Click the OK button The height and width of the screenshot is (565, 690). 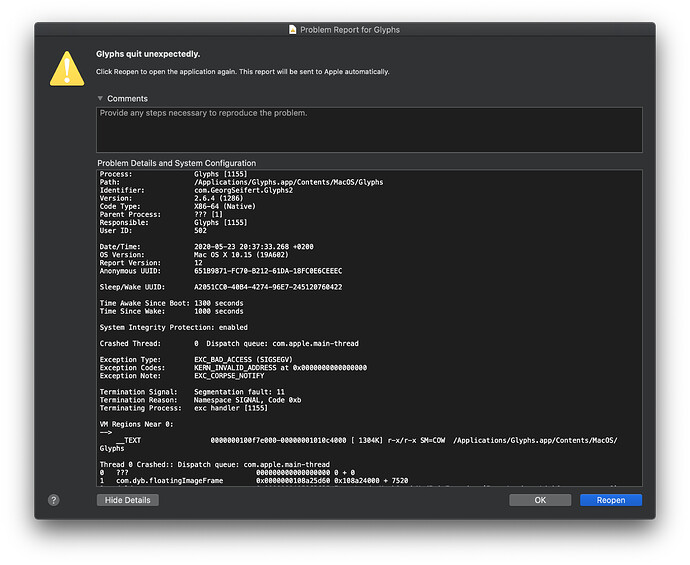[x=540, y=500]
